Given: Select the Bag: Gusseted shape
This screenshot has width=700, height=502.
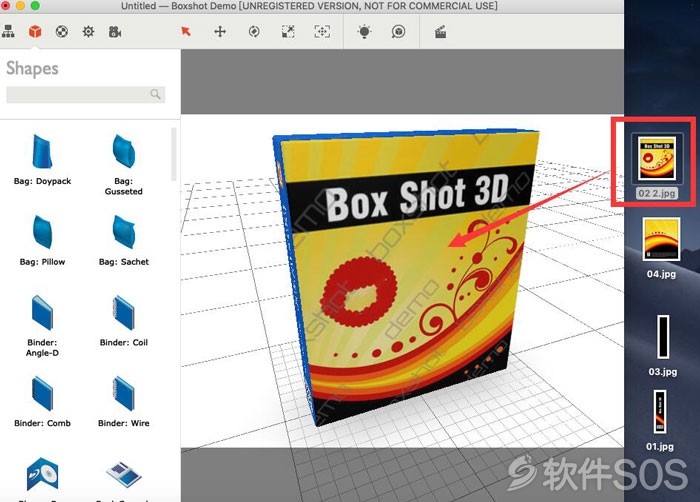Looking at the screenshot, I should click(124, 165).
